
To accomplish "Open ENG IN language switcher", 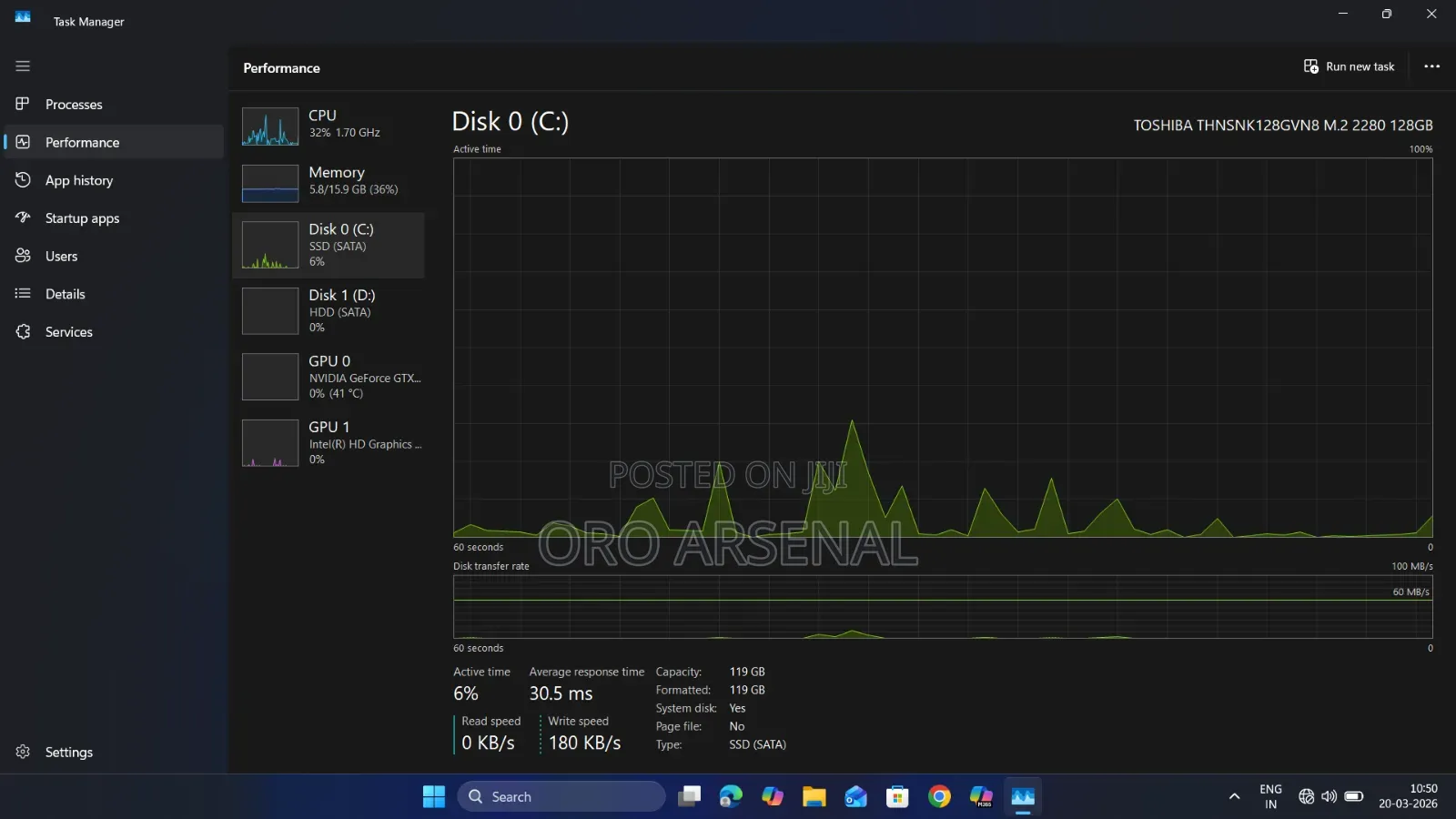I will tap(1270, 796).
